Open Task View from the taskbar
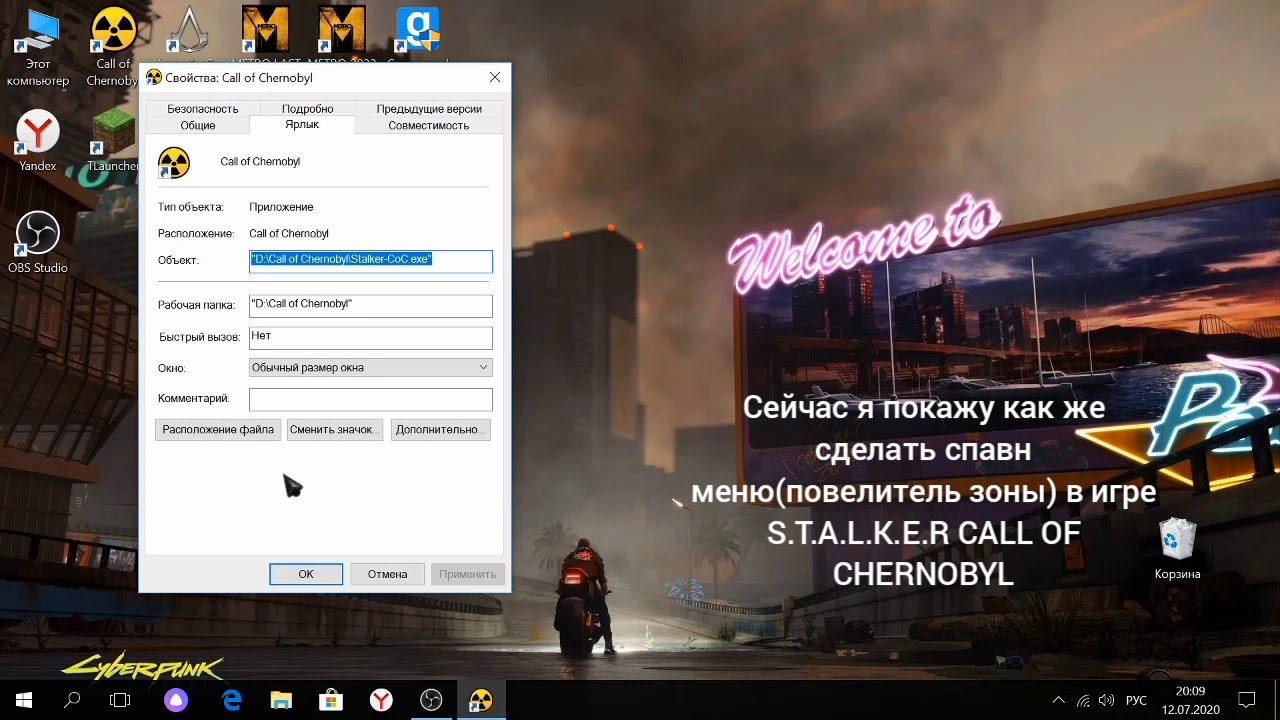Screen dimensions: 1280x720 pyautogui.click(x=120, y=700)
